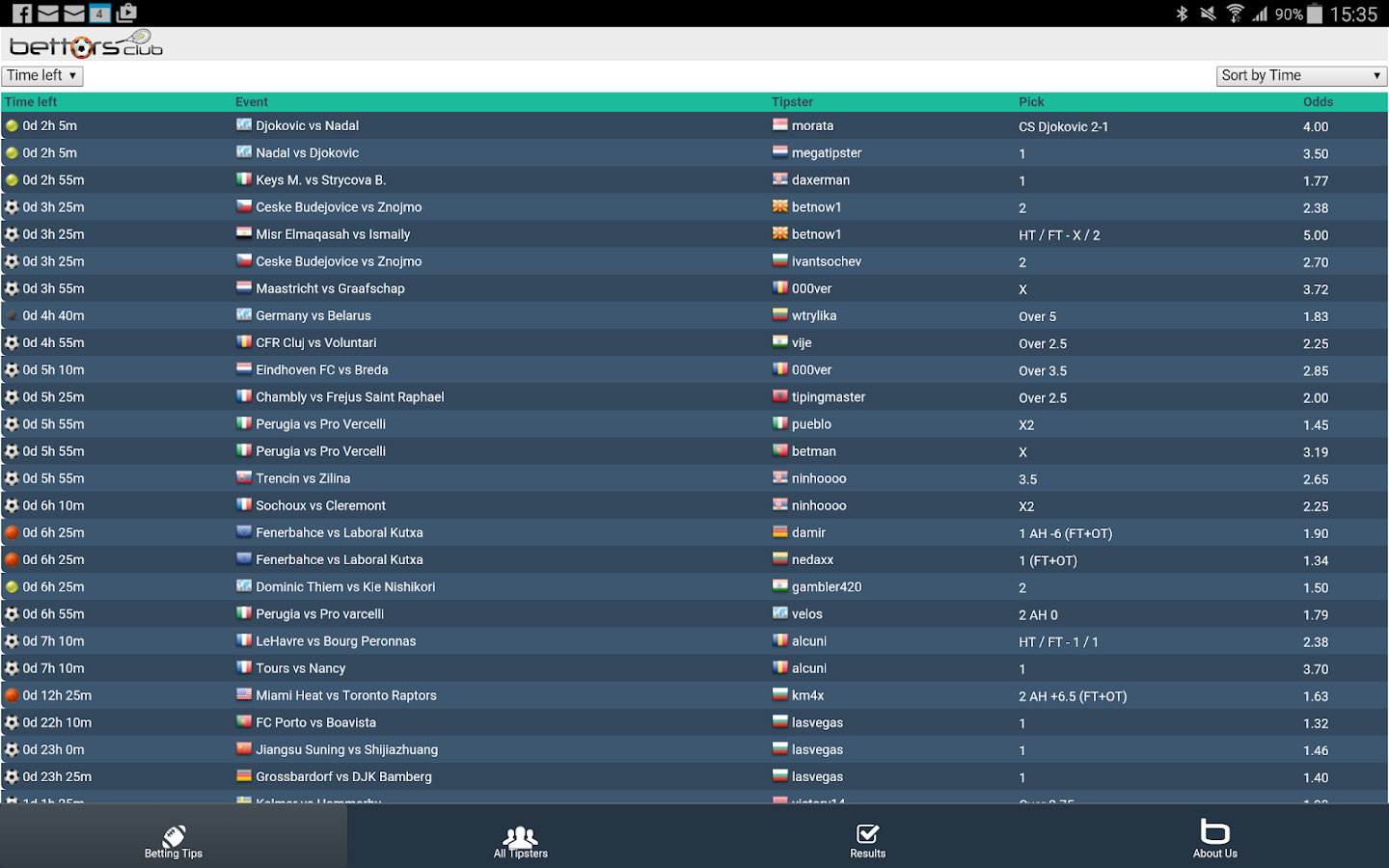This screenshot has width=1389, height=868.
Task: Open Dominic Thiem vs Kie Nishikori
Action: (345, 587)
